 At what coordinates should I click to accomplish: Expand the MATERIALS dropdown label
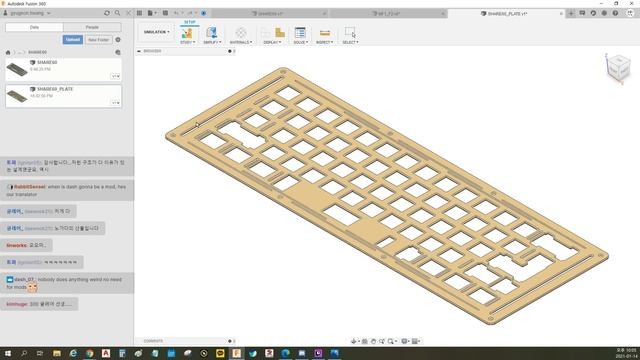click(241, 42)
